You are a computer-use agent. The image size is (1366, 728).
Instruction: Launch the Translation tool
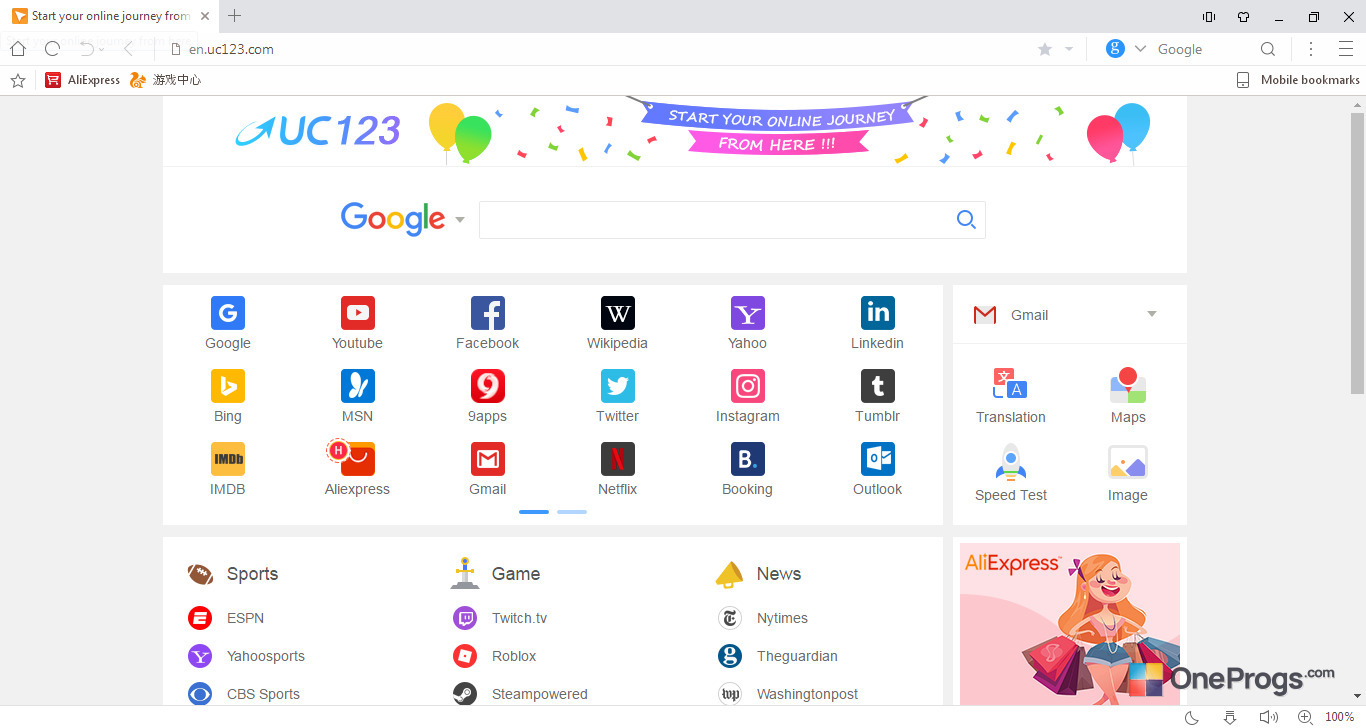pyautogui.click(x=1010, y=397)
